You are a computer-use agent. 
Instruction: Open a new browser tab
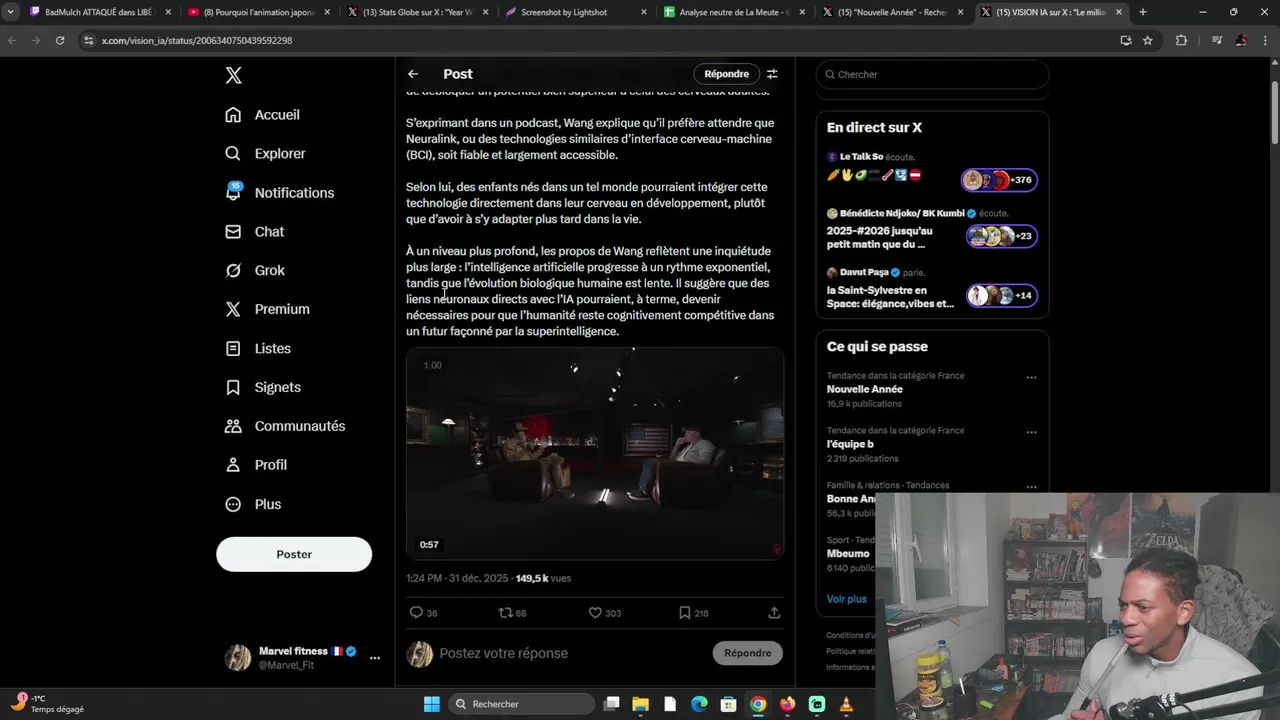pyautogui.click(x=1143, y=12)
